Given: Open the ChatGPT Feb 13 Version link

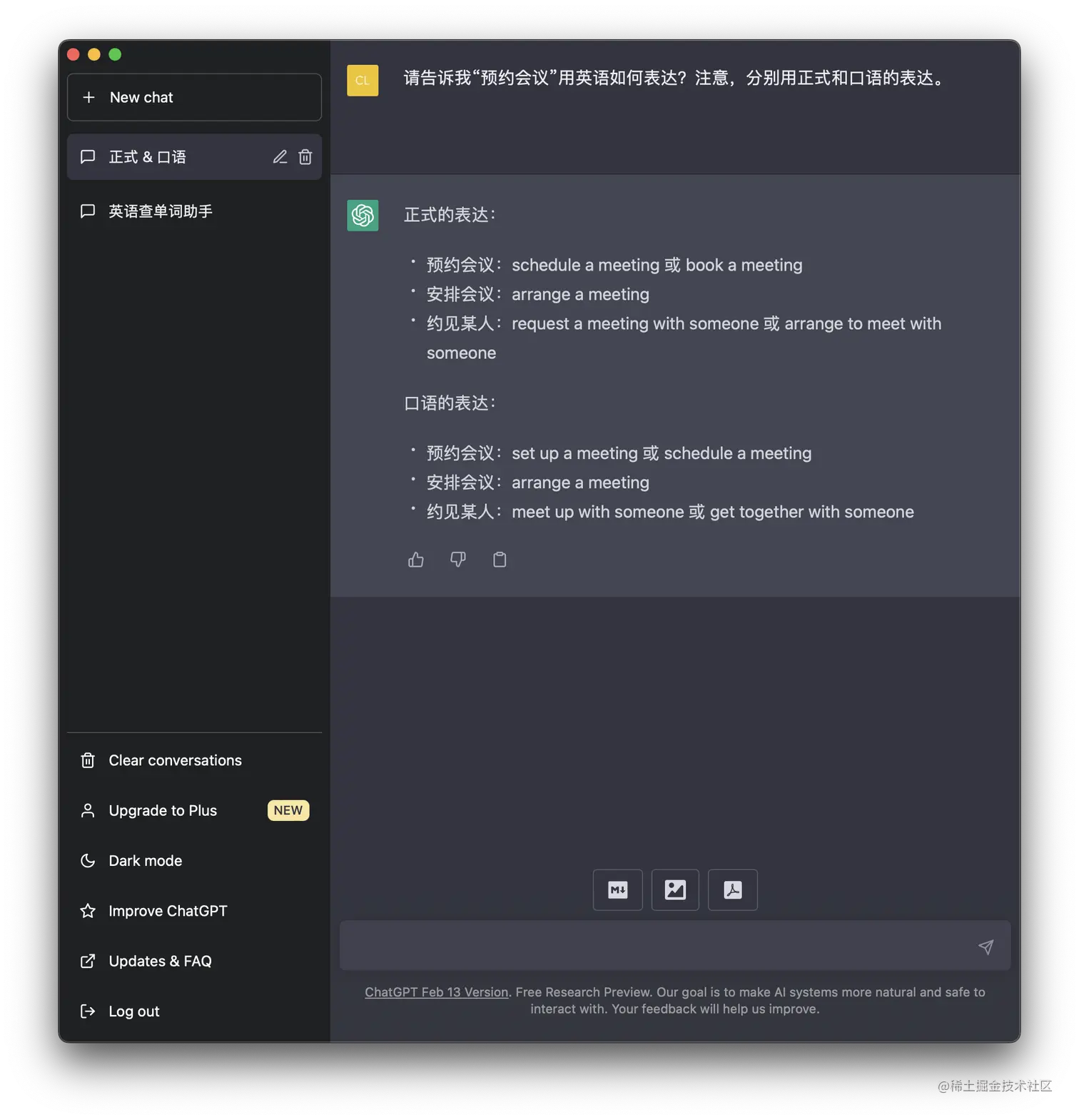Looking at the screenshot, I should click(x=437, y=992).
